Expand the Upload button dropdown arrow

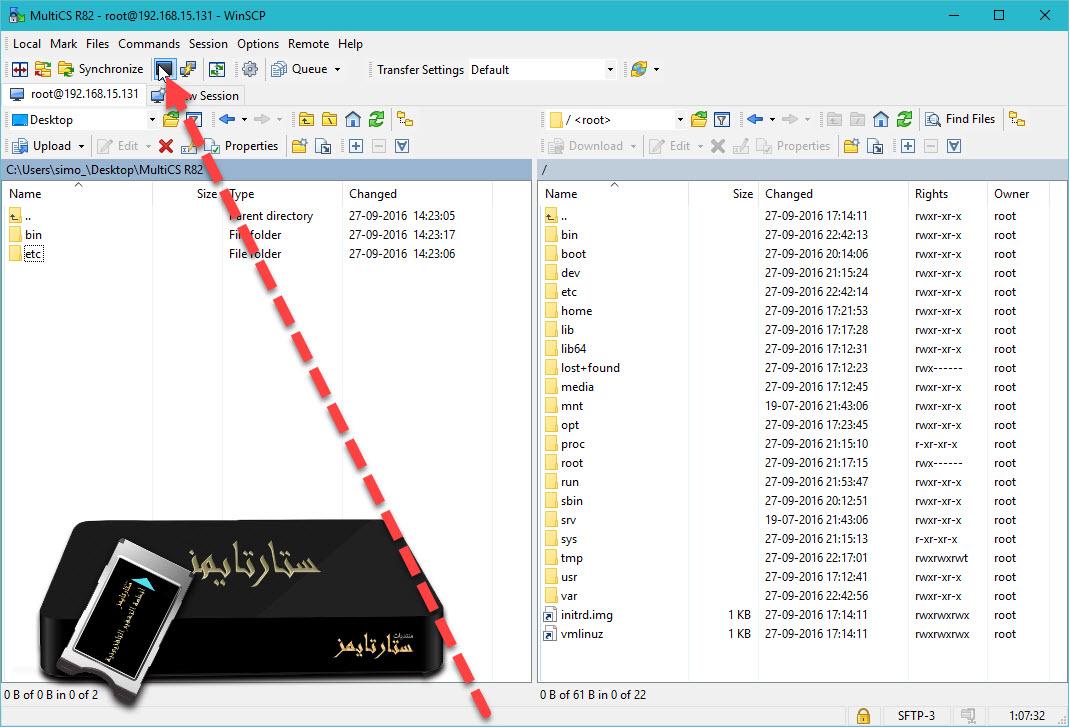(x=82, y=146)
